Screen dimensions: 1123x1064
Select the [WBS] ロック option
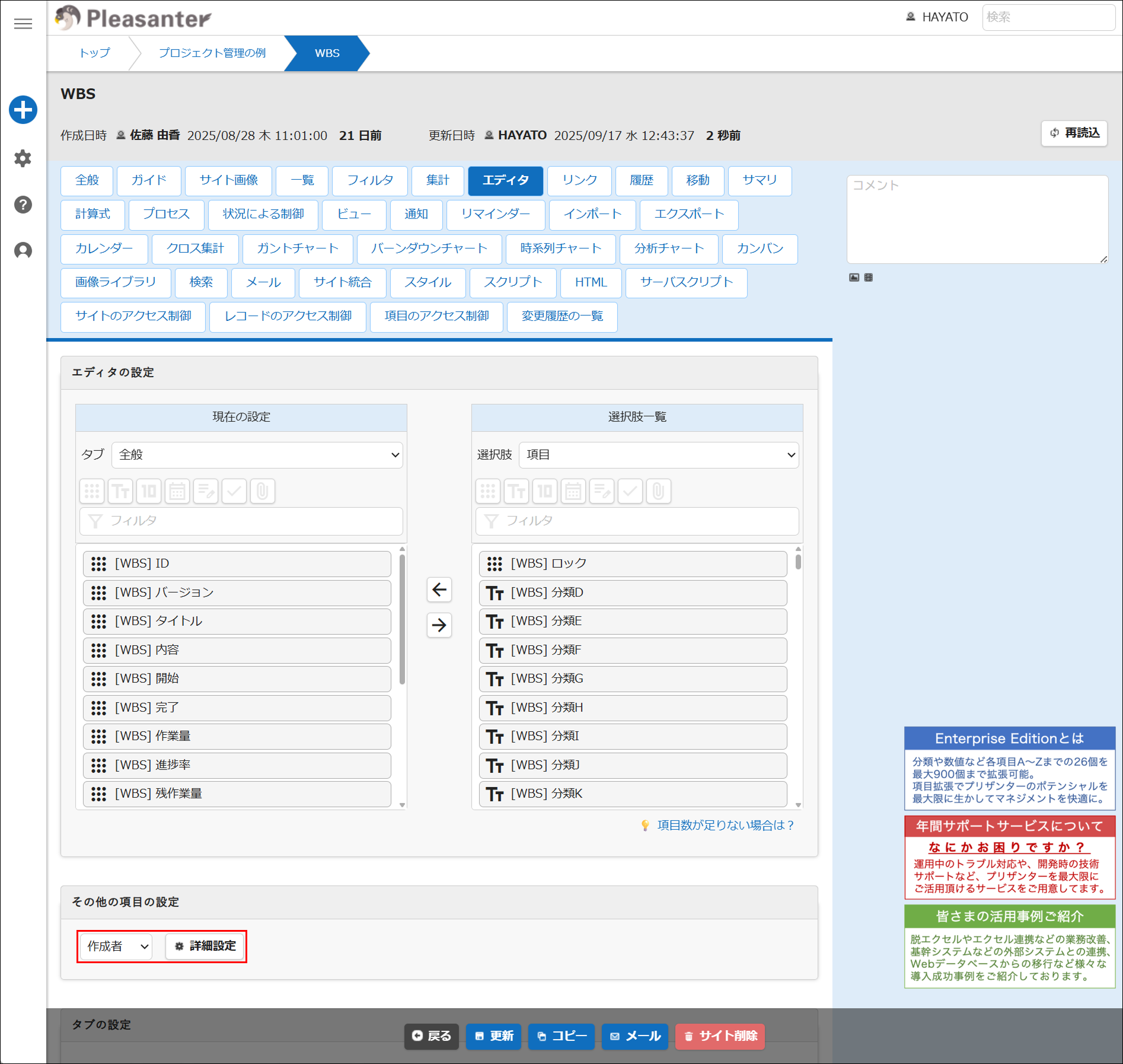point(633,564)
